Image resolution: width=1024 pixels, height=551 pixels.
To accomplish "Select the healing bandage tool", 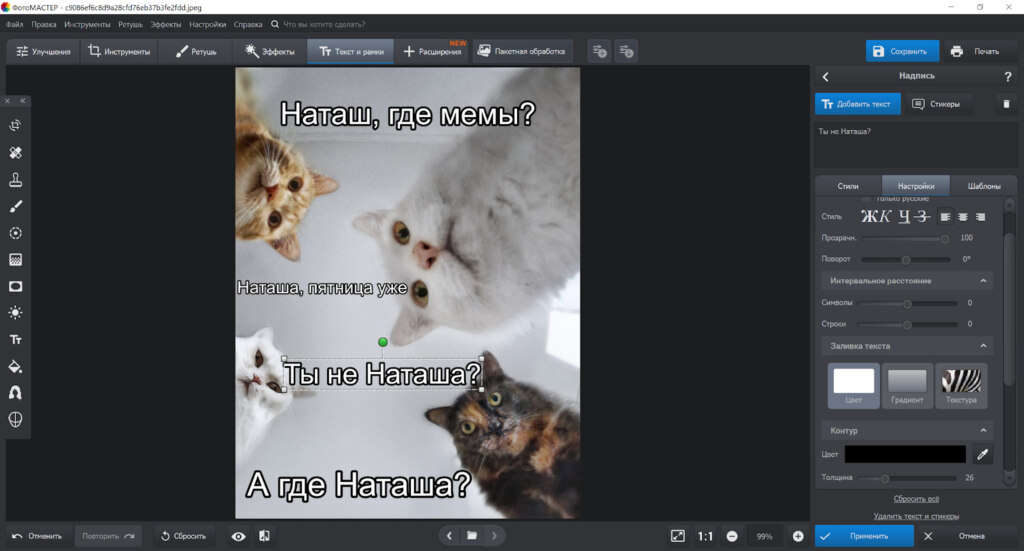I will (16, 153).
